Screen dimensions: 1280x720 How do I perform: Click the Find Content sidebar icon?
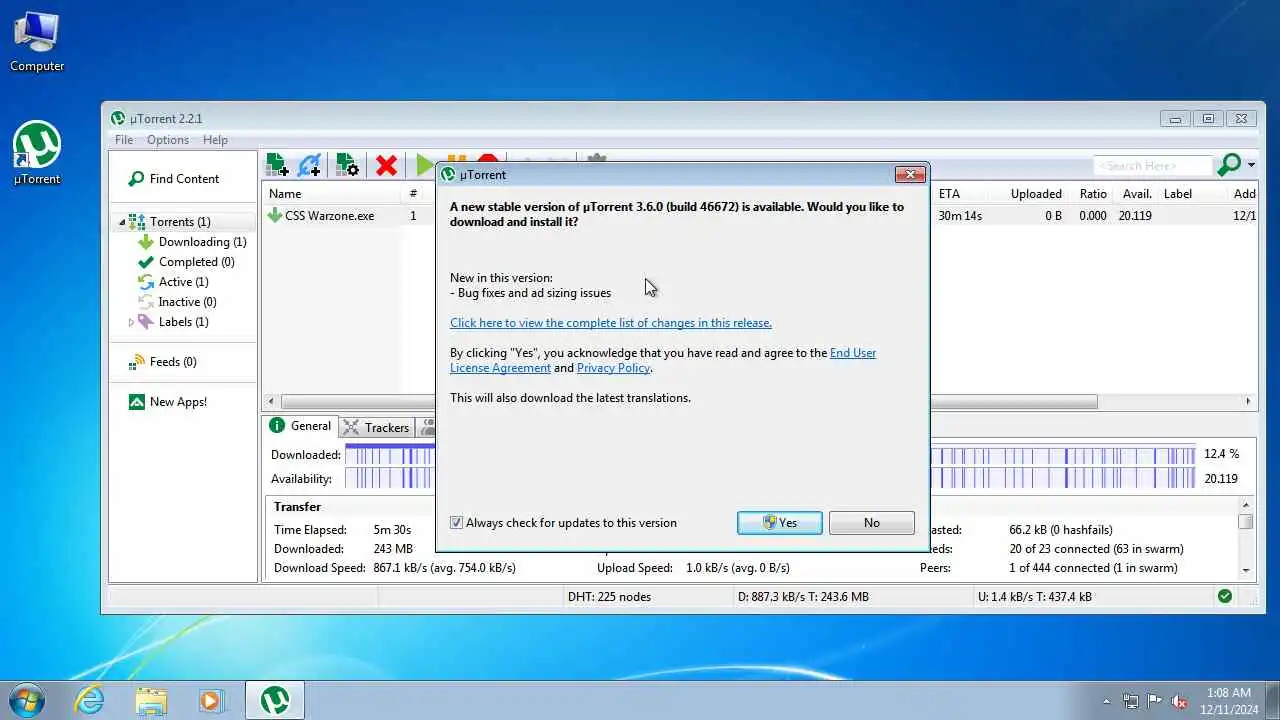click(x=136, y=179)
